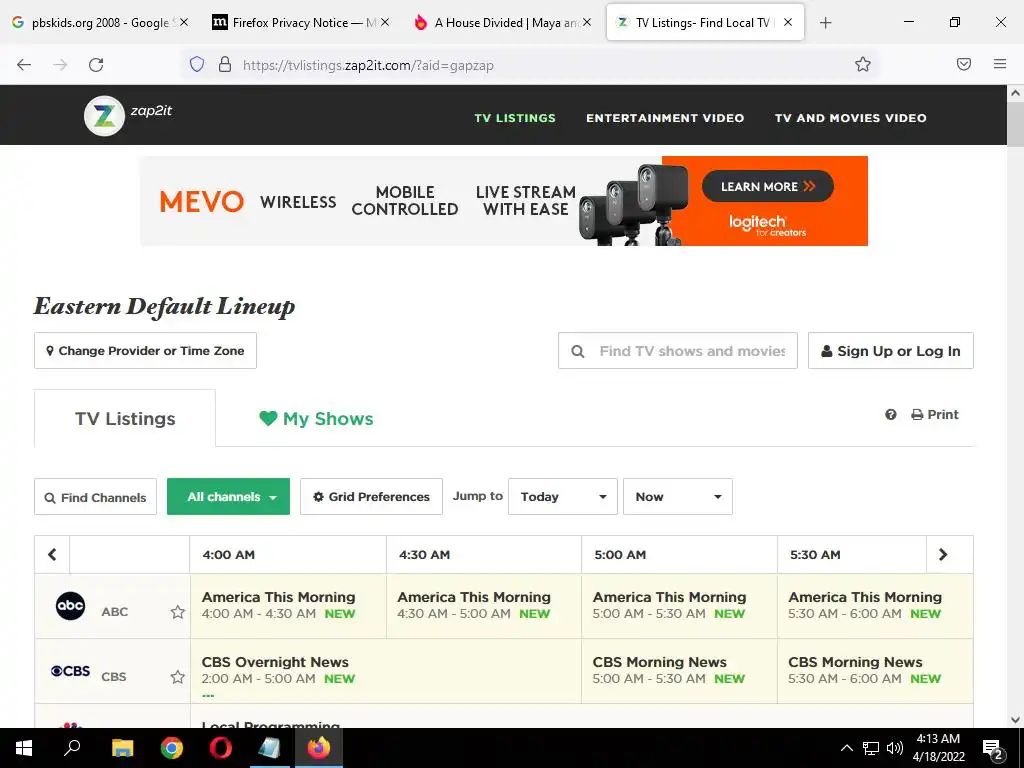Click the Firefox taskbar icon

tap(319, 748)
